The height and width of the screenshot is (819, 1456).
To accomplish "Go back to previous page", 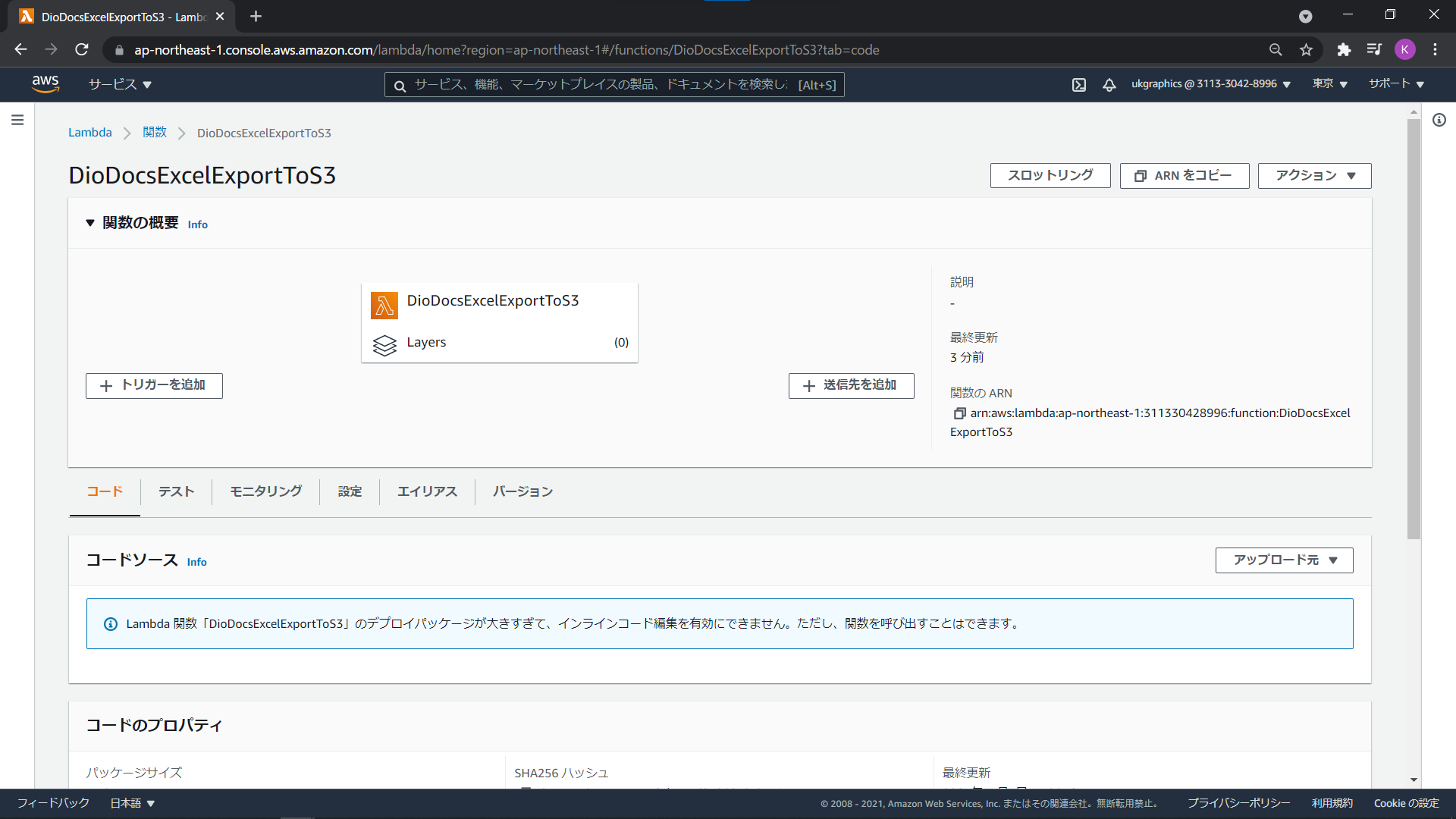I will [x=20, y=50].
